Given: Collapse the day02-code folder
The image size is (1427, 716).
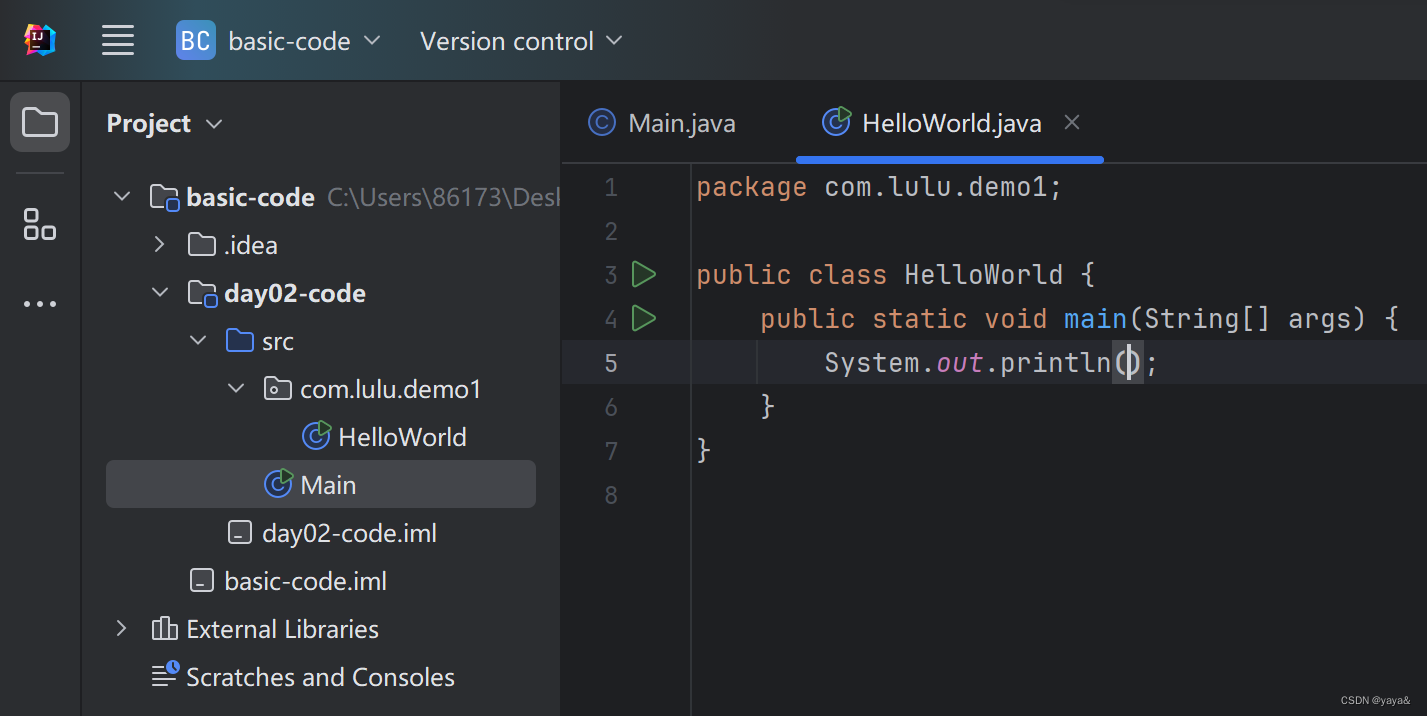Looking at the screenshot, I should pyautogui.click(x=160, y=292).
